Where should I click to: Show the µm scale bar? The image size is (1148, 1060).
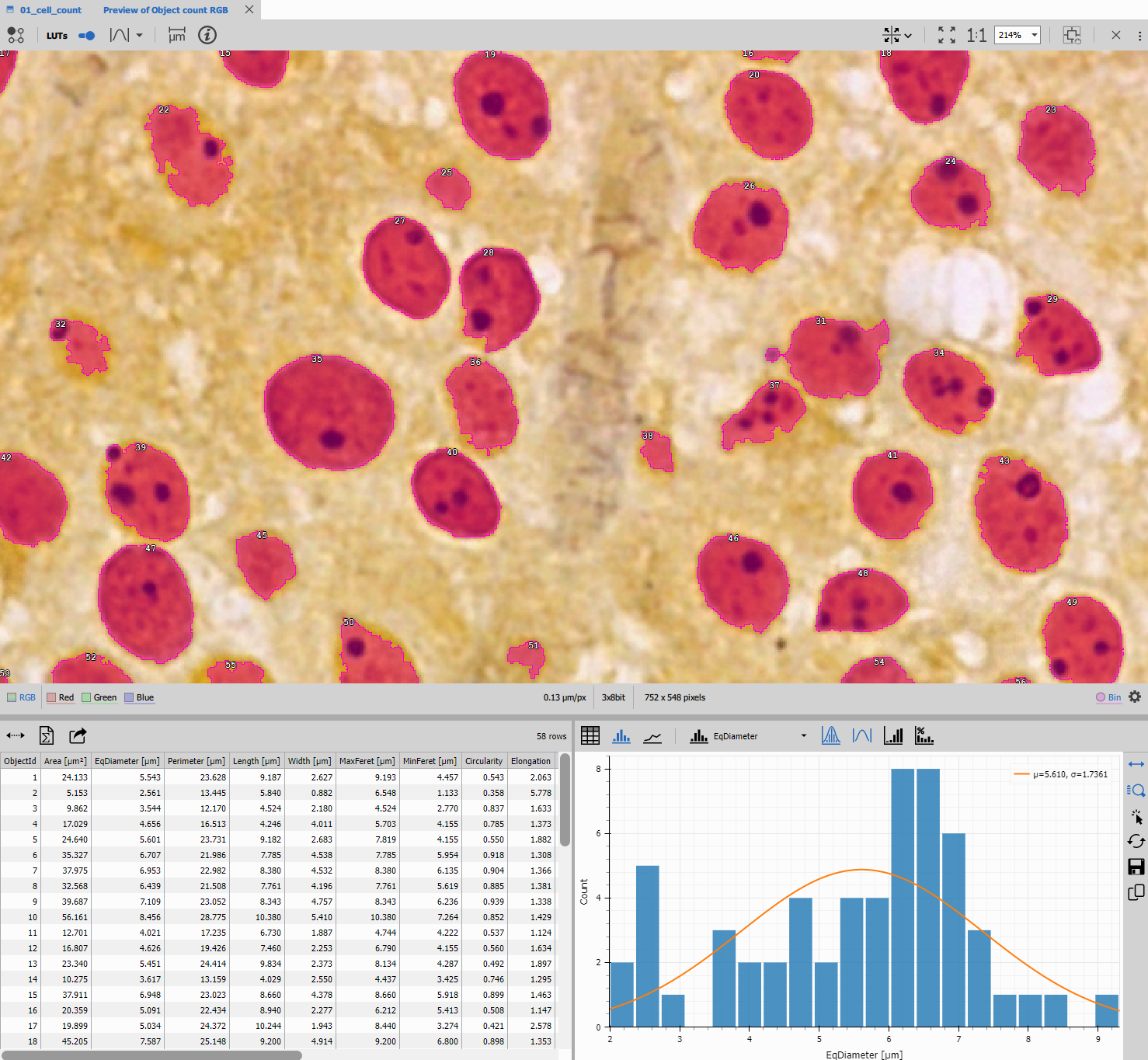pos(177,35)
